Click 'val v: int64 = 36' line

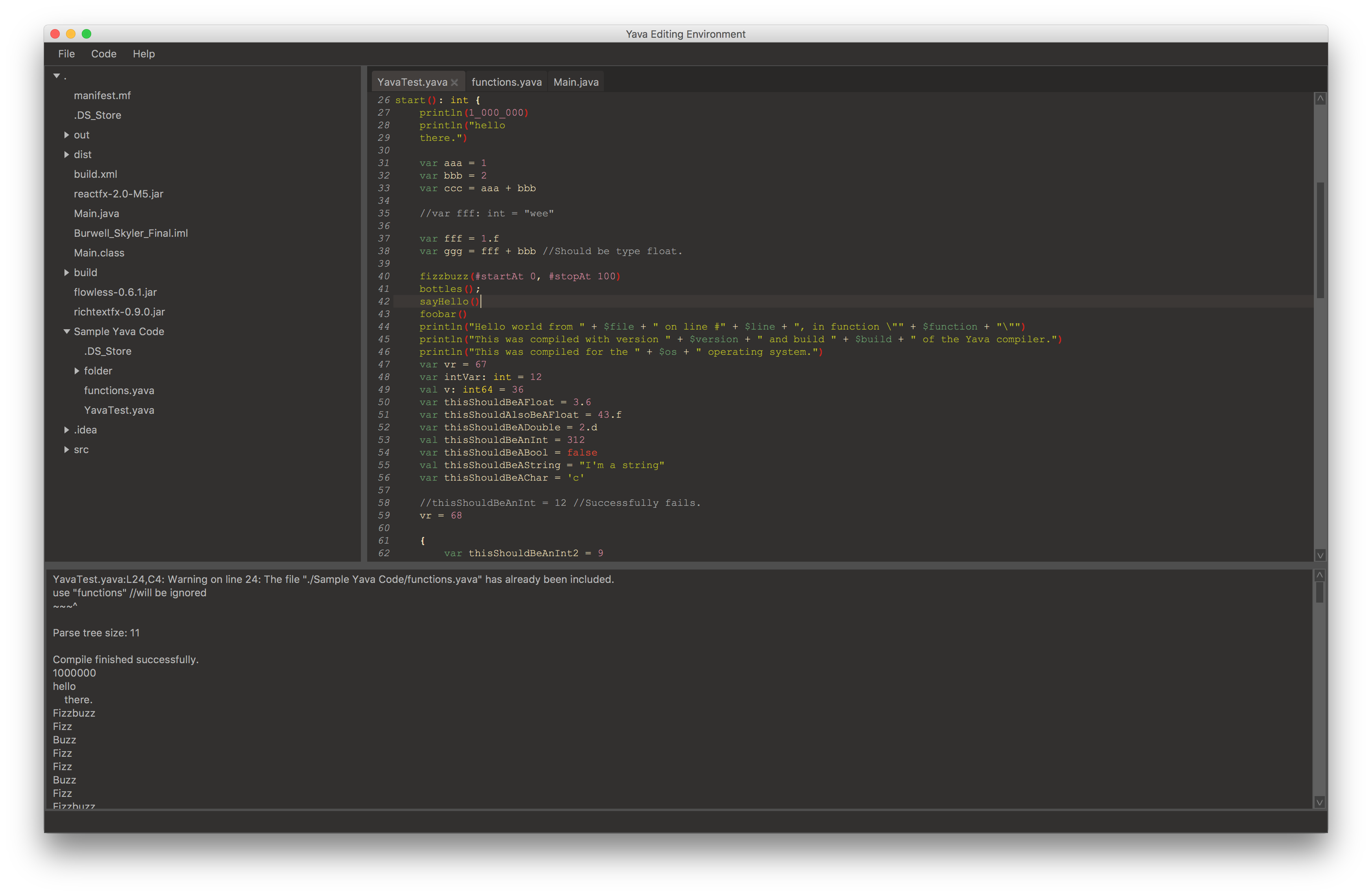(x=471, y=389)
